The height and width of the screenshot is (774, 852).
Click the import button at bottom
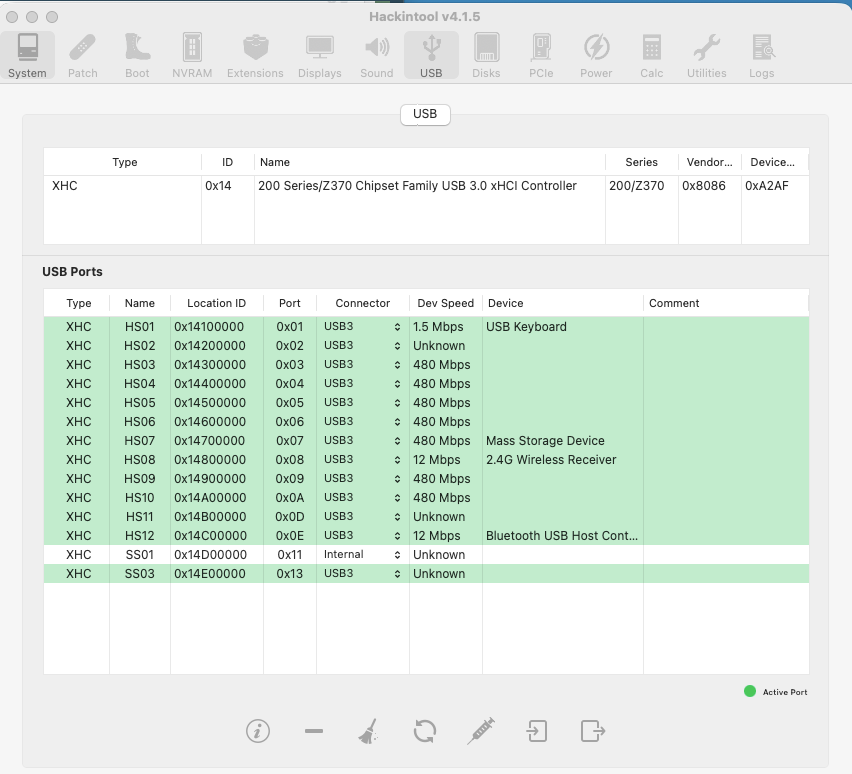(537, 731)
